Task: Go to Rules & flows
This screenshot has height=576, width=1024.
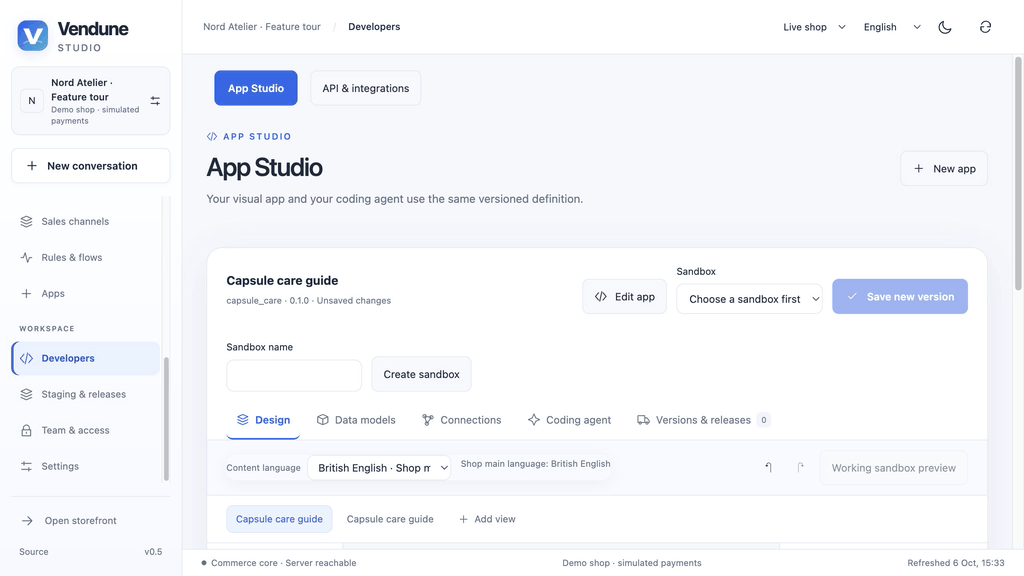Action: click(86, 257)
